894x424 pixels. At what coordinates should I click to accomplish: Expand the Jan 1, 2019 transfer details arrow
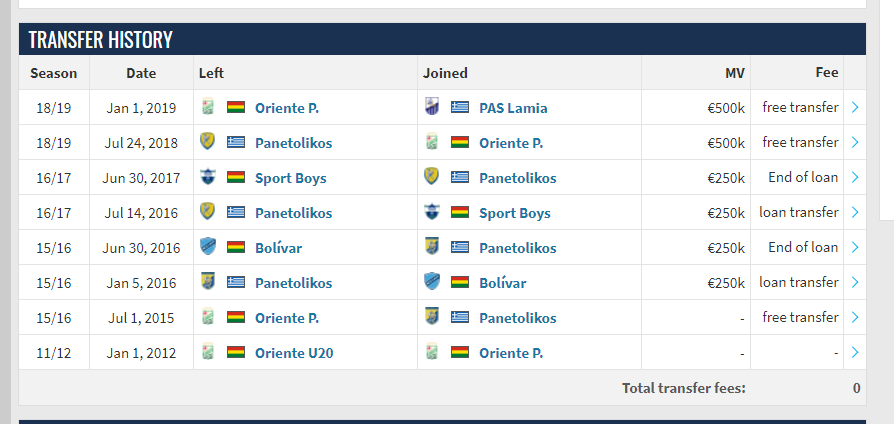[x=855, y=108]
